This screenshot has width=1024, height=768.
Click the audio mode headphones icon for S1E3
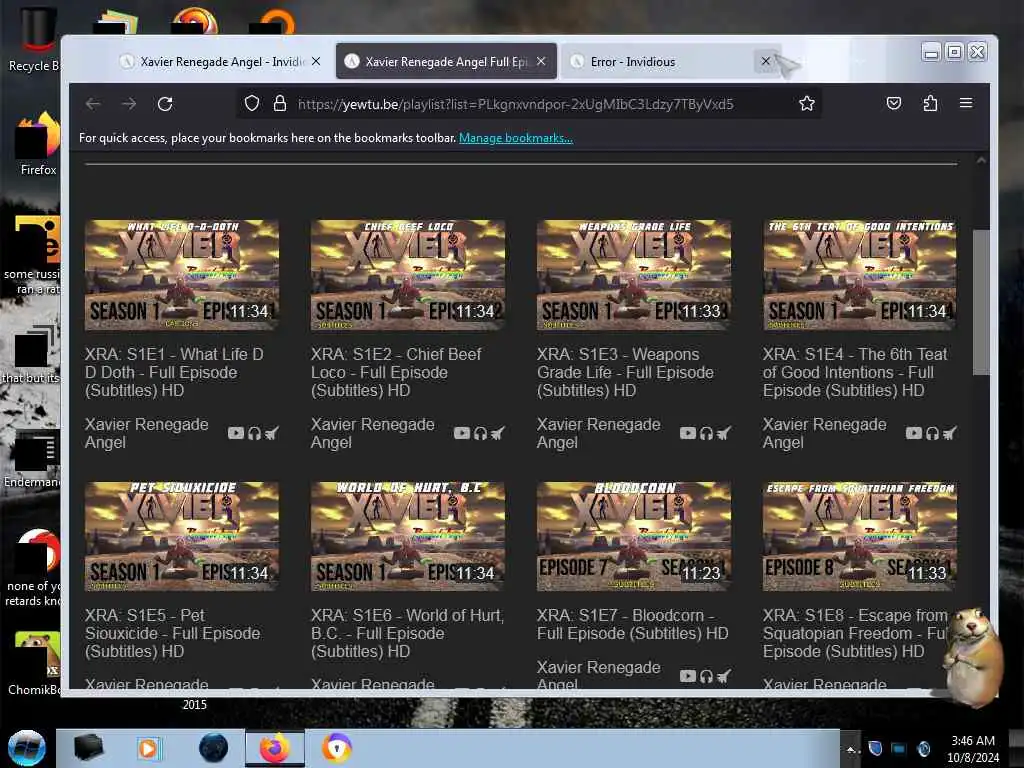coord(707,433)
